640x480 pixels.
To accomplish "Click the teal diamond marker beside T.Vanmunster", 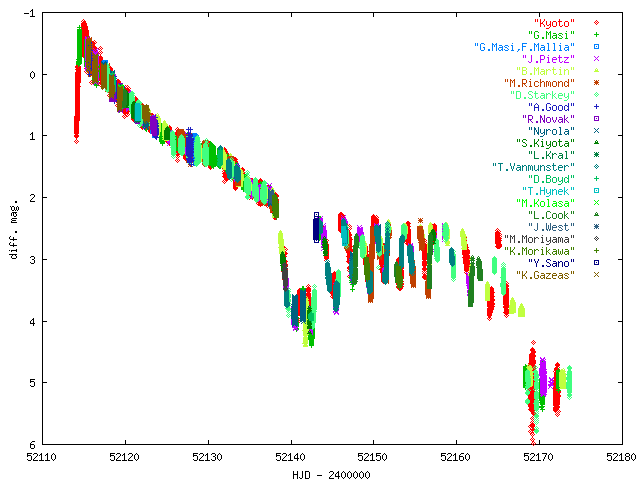I will pos(596,167).
